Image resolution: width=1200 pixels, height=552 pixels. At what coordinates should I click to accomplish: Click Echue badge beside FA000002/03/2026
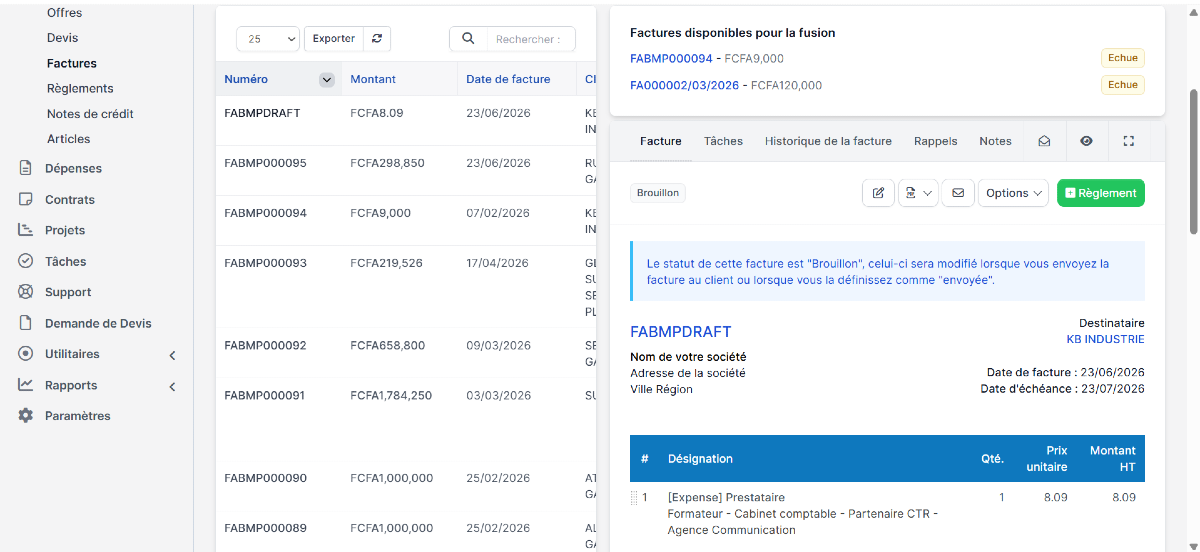pyautogui.click(x=1123, y=85)
